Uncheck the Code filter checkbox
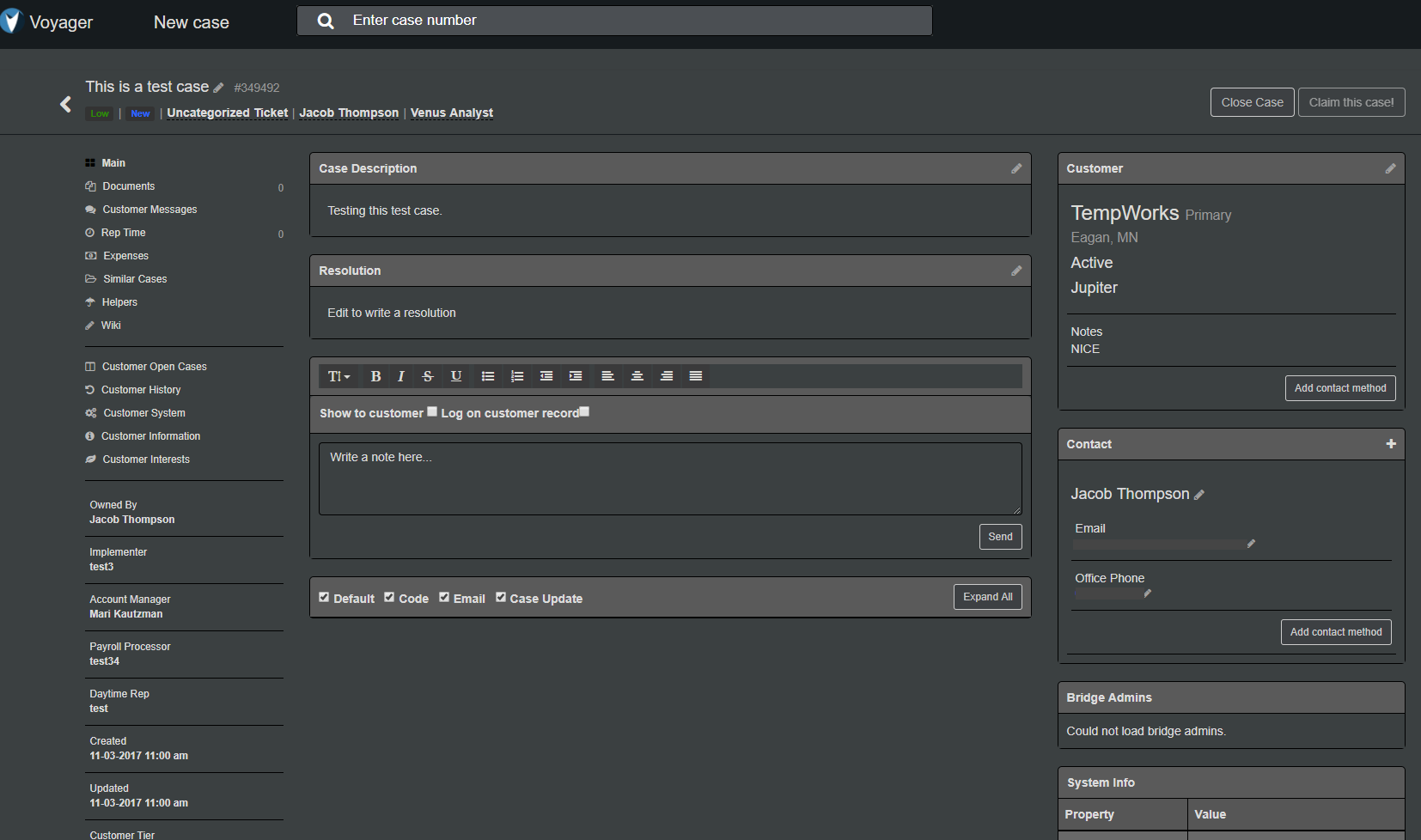The image size is (1421, 840). [x=389, y=597]
